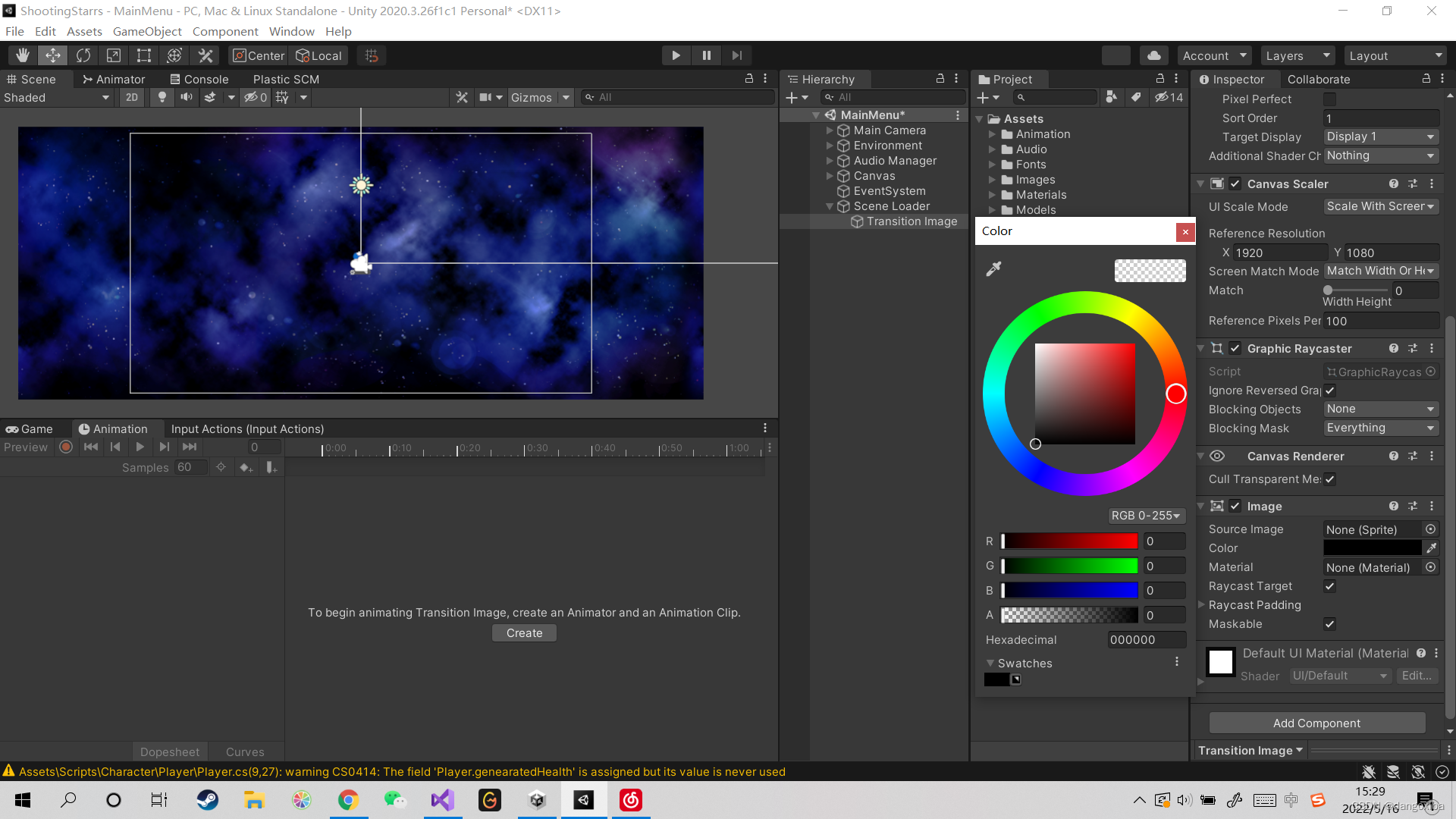Open the cloud services icon
Viewport: 1456px width, 819px height.
pos(1153,55)
